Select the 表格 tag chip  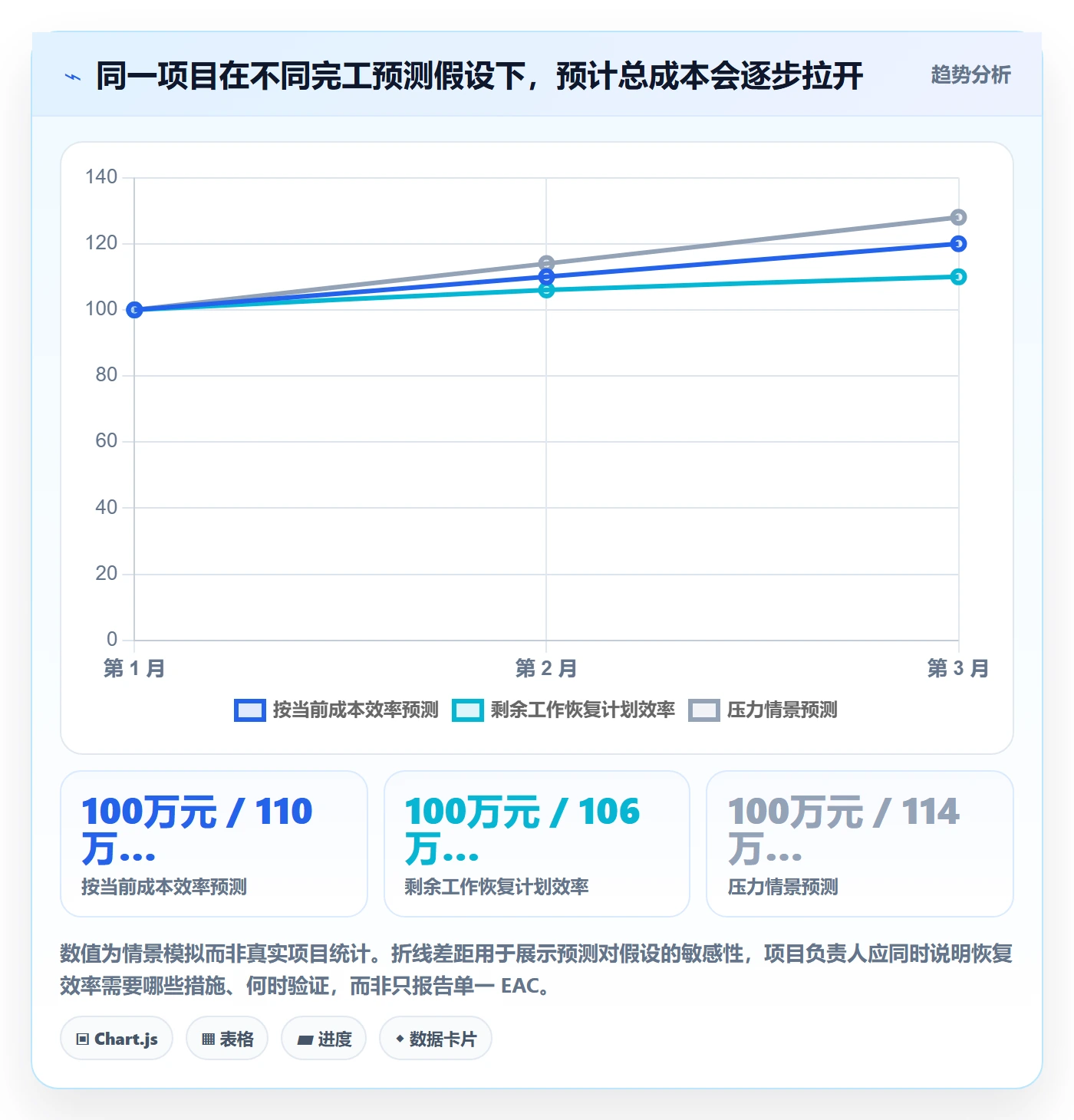click(227, 1039)
